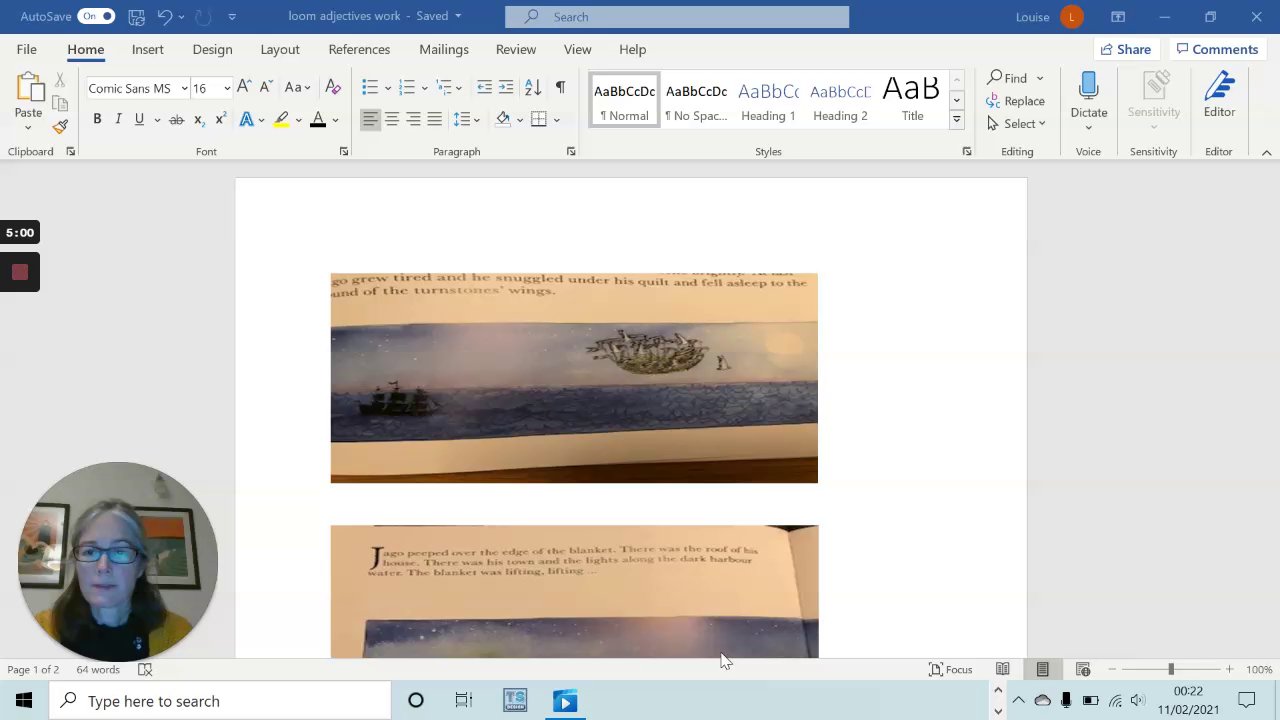Open the Select dropdown in Editing

1016,124
